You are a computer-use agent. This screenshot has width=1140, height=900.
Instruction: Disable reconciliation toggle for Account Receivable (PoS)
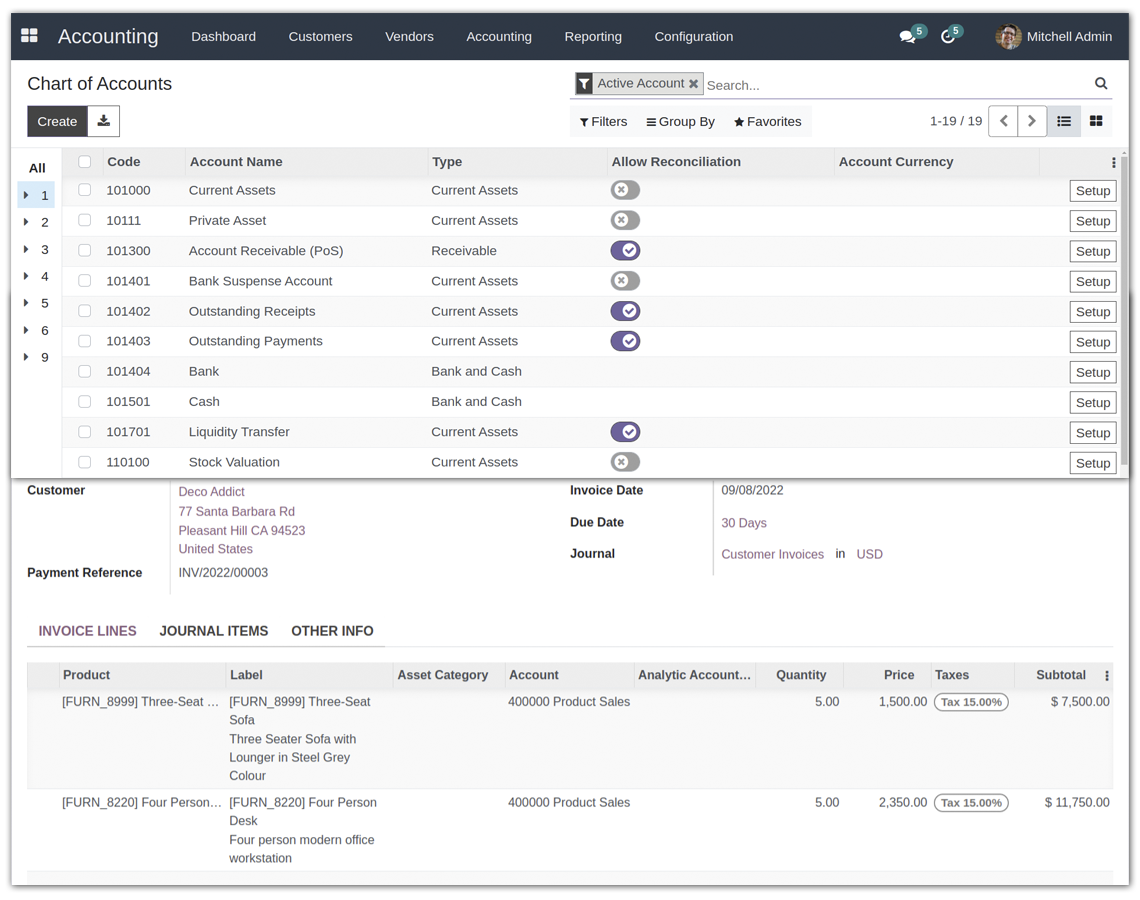coord(625,250)
